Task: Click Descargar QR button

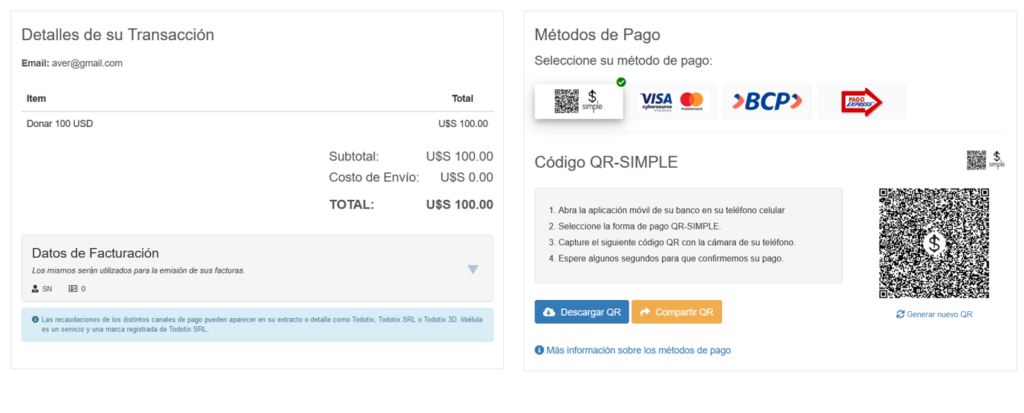Action: pyautogui.click(x=582, y=312)
